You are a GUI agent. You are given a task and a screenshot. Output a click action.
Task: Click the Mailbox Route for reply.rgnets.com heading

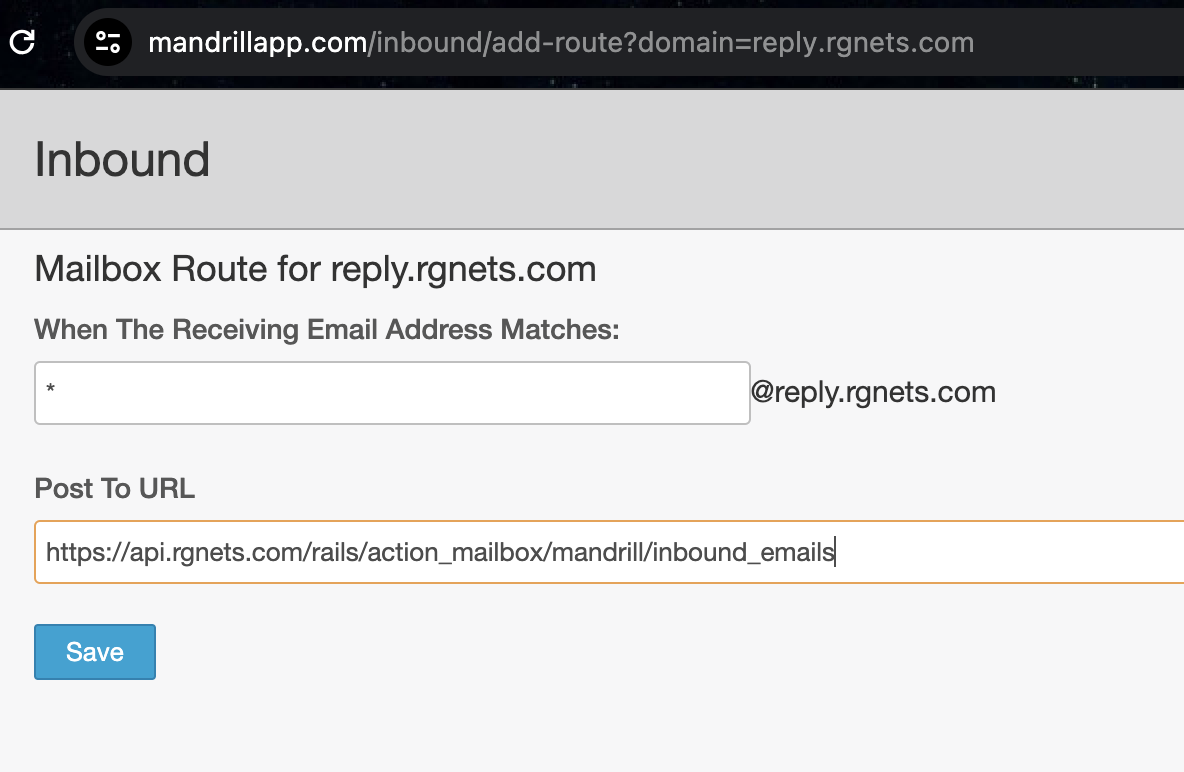(315, 269)
